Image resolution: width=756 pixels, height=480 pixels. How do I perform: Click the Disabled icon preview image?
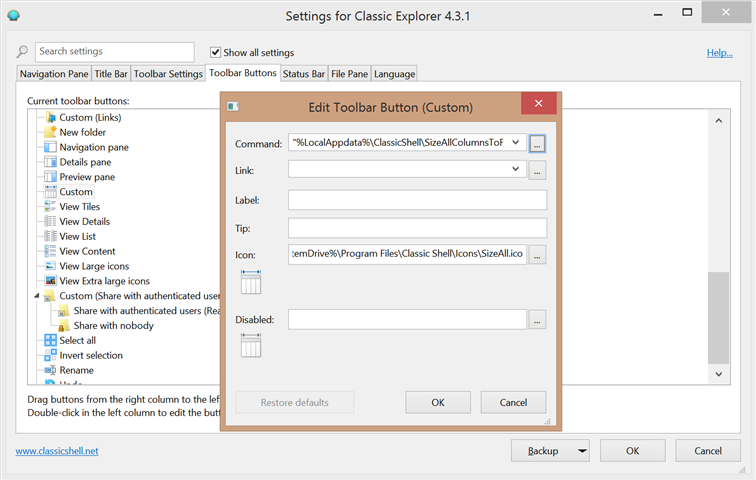click(x=251, y=346)
